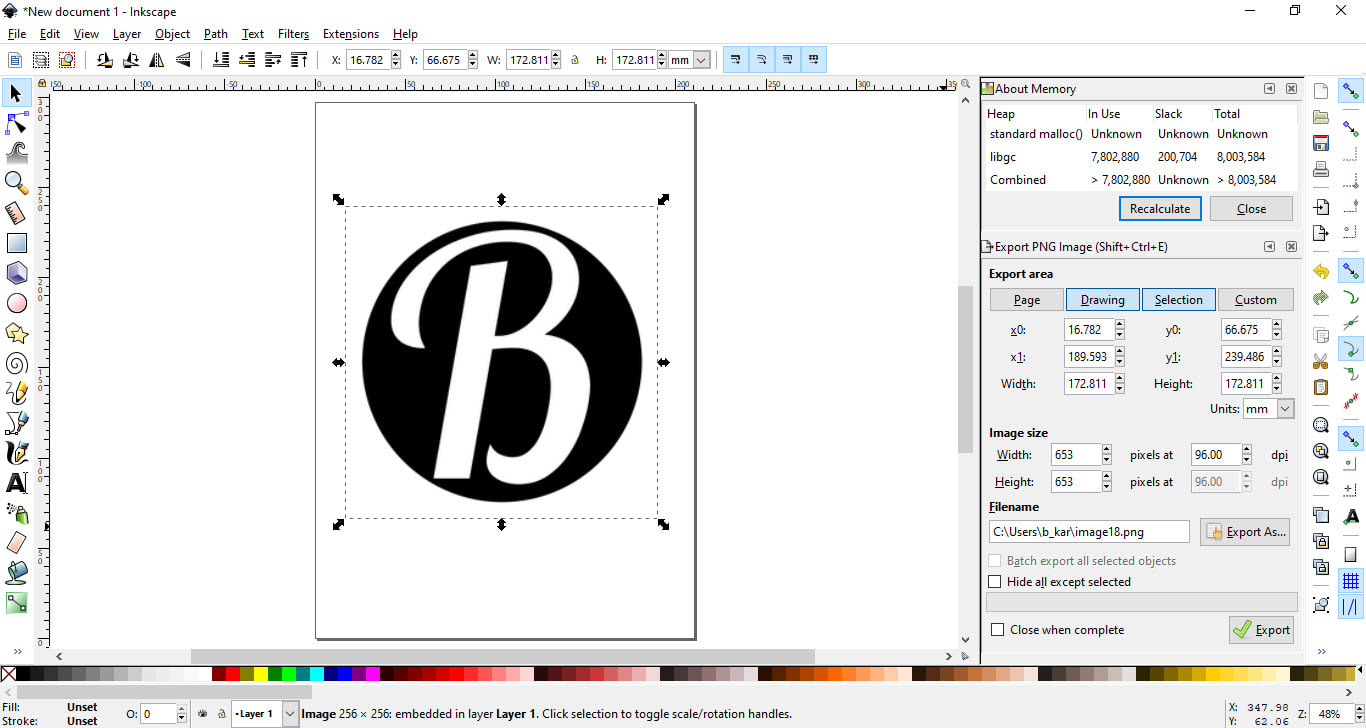Image resolution: width=1366 pixels, height=728 pixels.
Task: Select the Rectangle tool
Action: pyautogui.click(x=16, y=243)
